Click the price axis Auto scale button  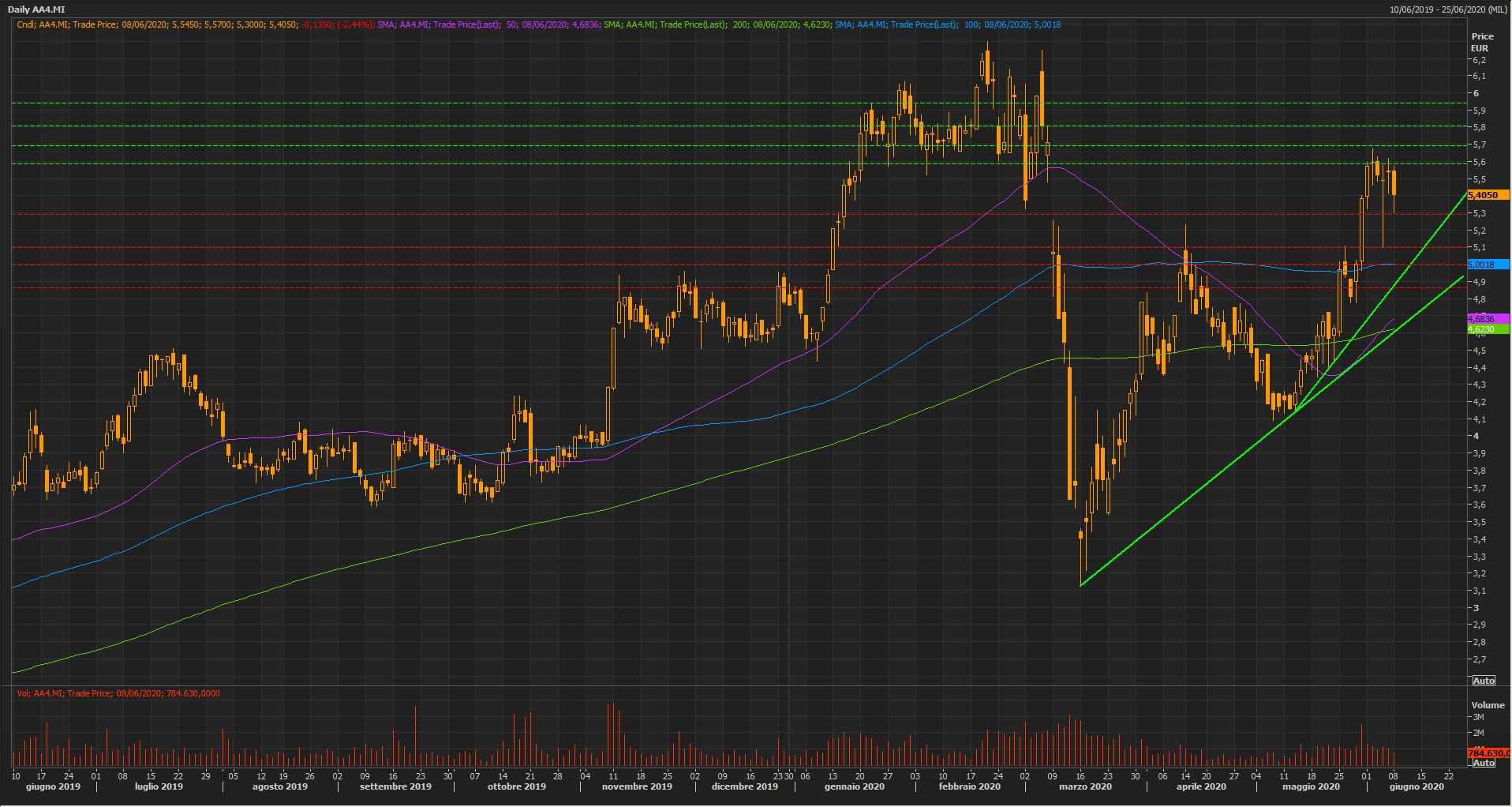pyautogui.click(x=1483, y=681)
